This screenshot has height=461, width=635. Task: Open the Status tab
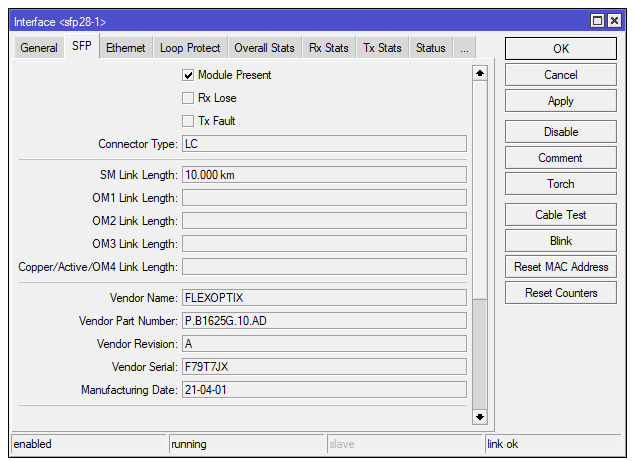(x=431, y=48)
